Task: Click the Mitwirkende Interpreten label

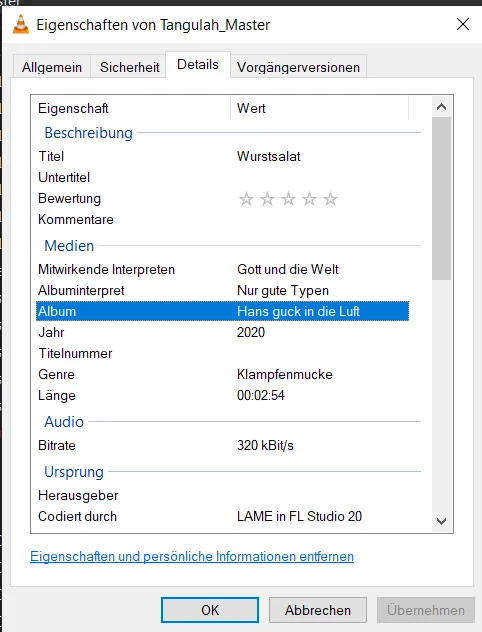Action: (106, 269)
